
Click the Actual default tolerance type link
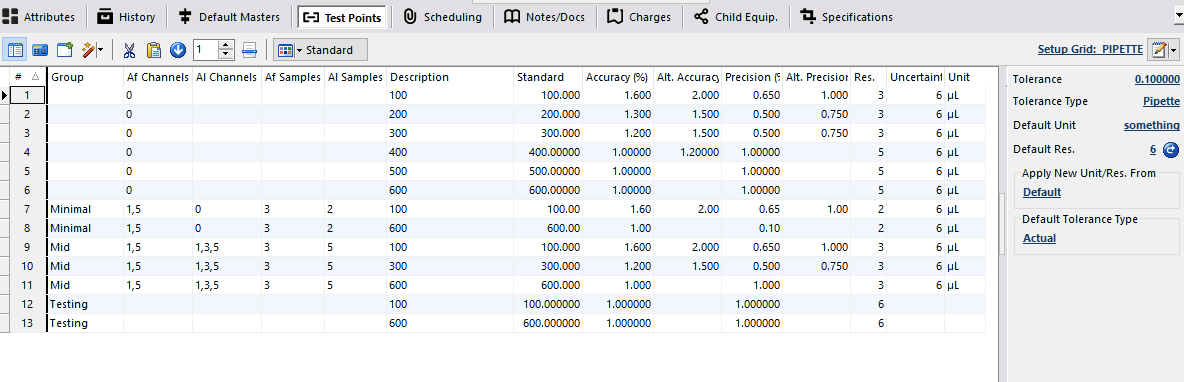coord(1040,239)
